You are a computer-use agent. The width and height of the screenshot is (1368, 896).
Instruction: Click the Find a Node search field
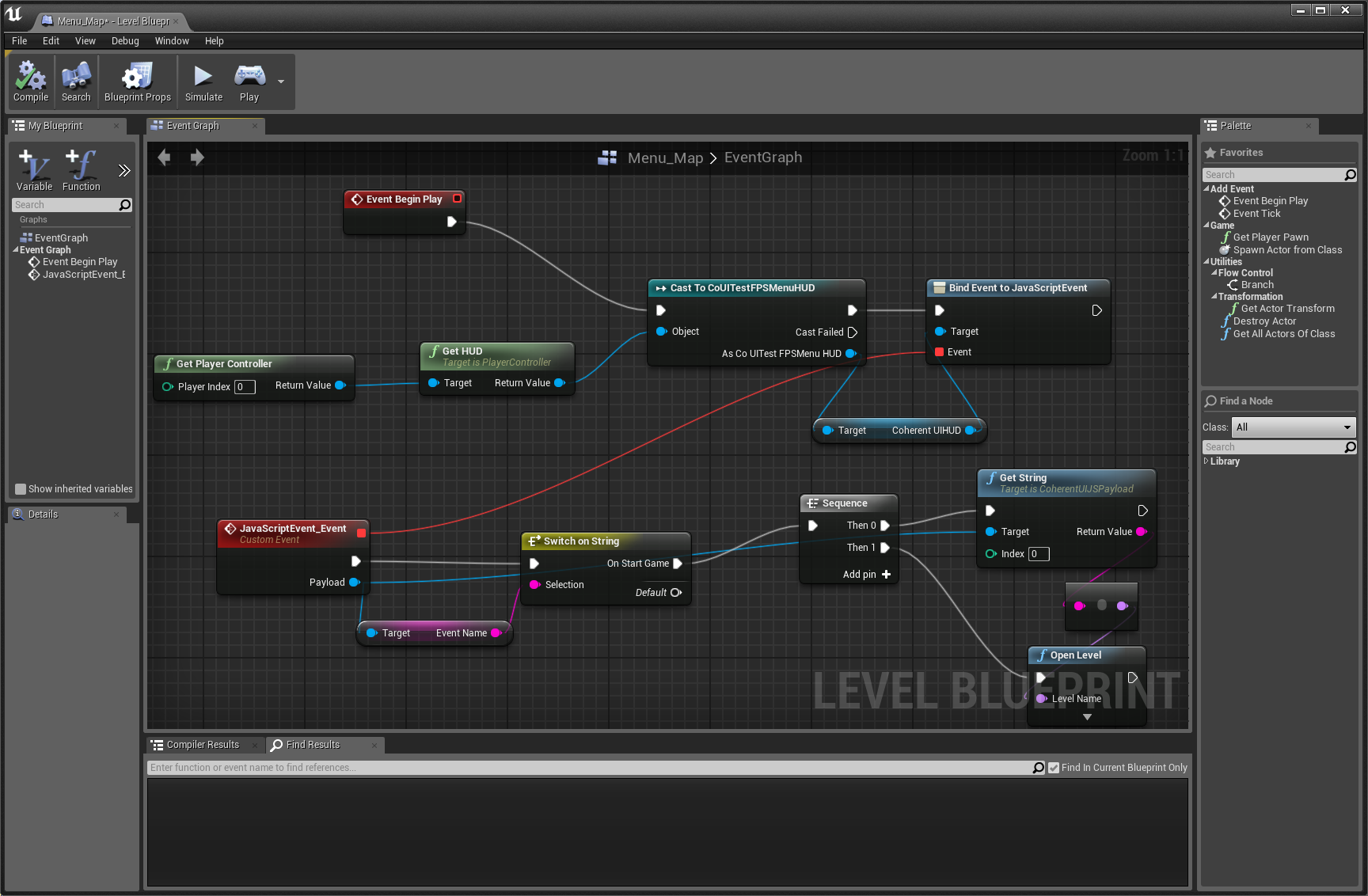pos(1279,447)
